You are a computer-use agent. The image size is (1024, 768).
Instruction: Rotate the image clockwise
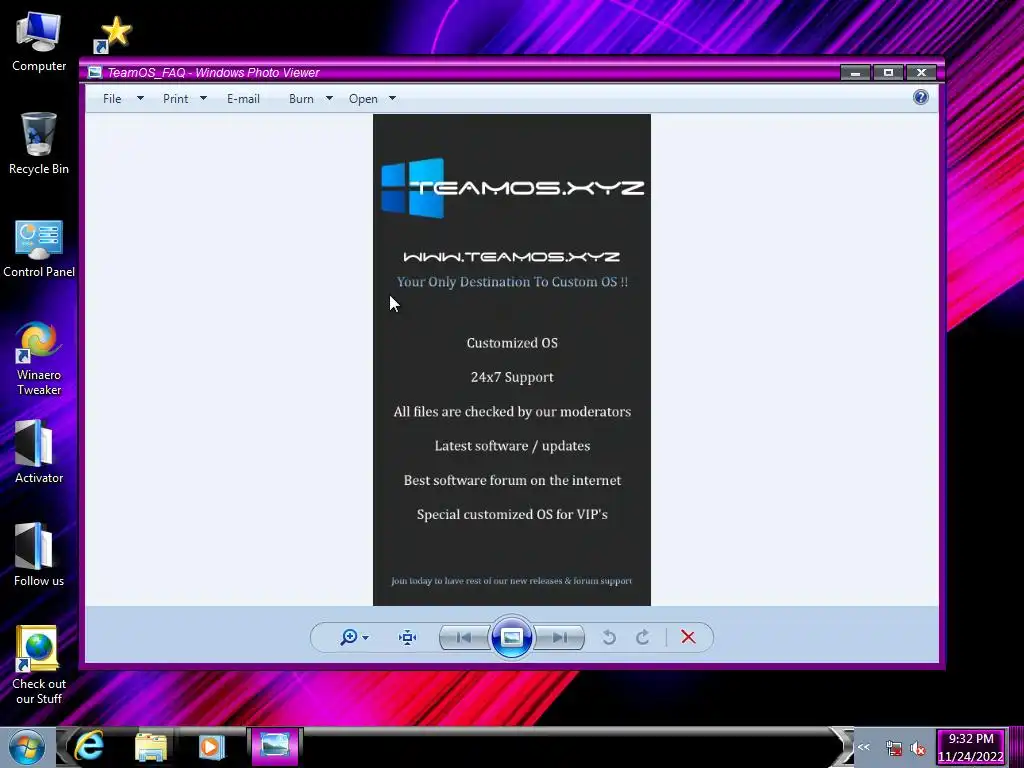(643, 637)
